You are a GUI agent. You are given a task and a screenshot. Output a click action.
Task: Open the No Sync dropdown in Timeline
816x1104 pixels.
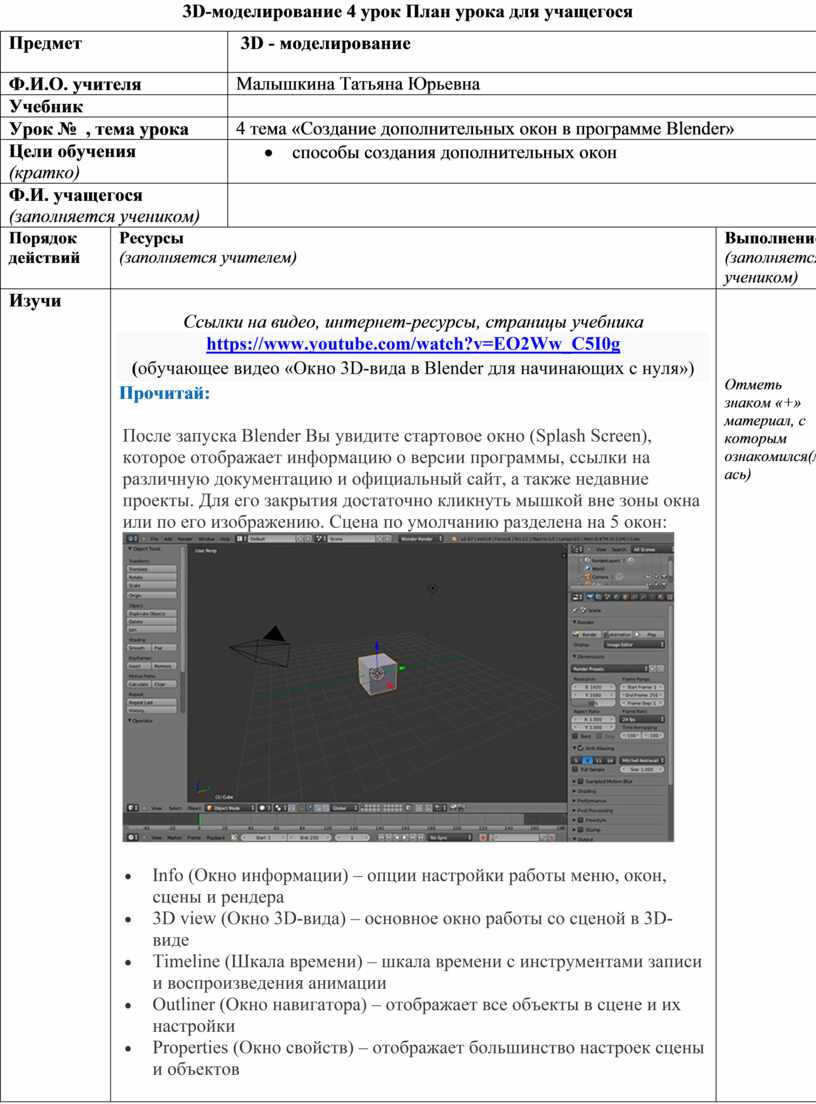(x=448, y=837)
